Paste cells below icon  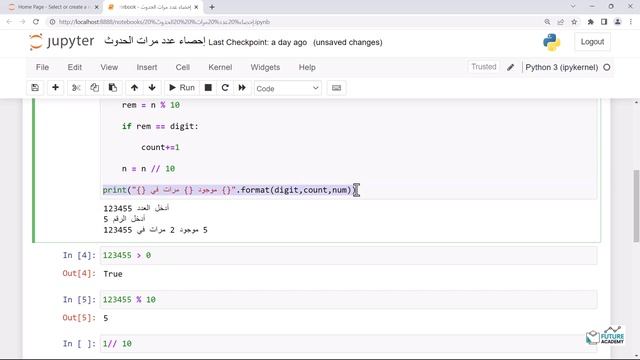[x=113, y=88]
